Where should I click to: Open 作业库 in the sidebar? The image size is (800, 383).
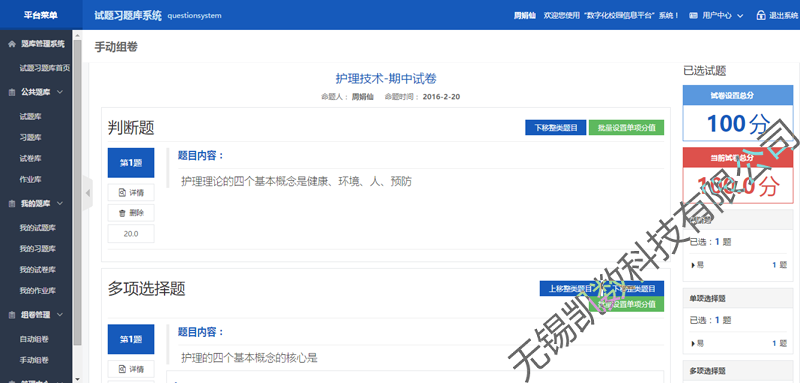coord(31,180)
